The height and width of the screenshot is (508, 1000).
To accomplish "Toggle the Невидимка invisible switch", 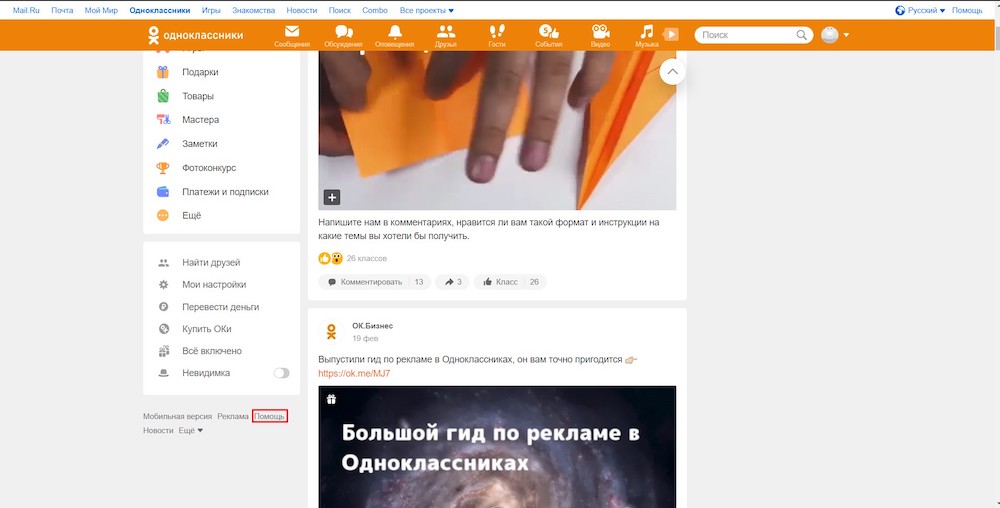I will pos(281,373).
